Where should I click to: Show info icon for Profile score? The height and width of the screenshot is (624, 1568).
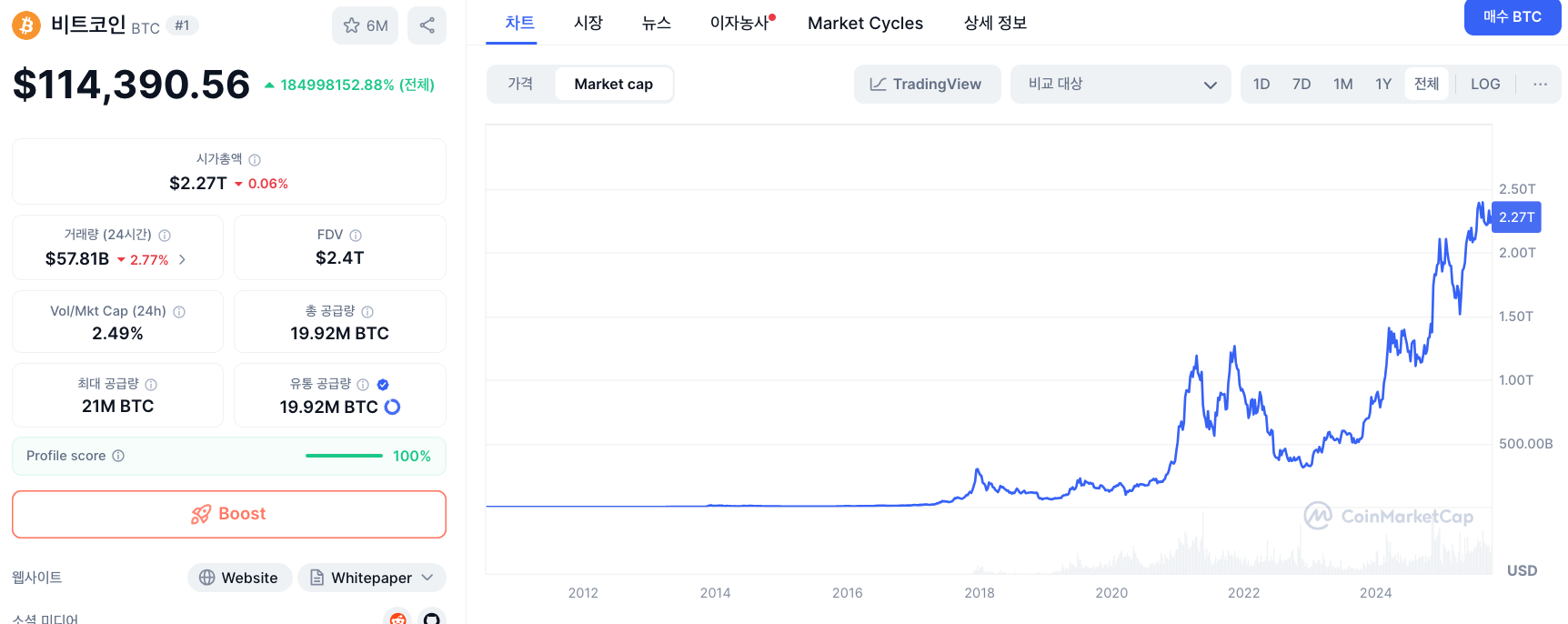118,456
